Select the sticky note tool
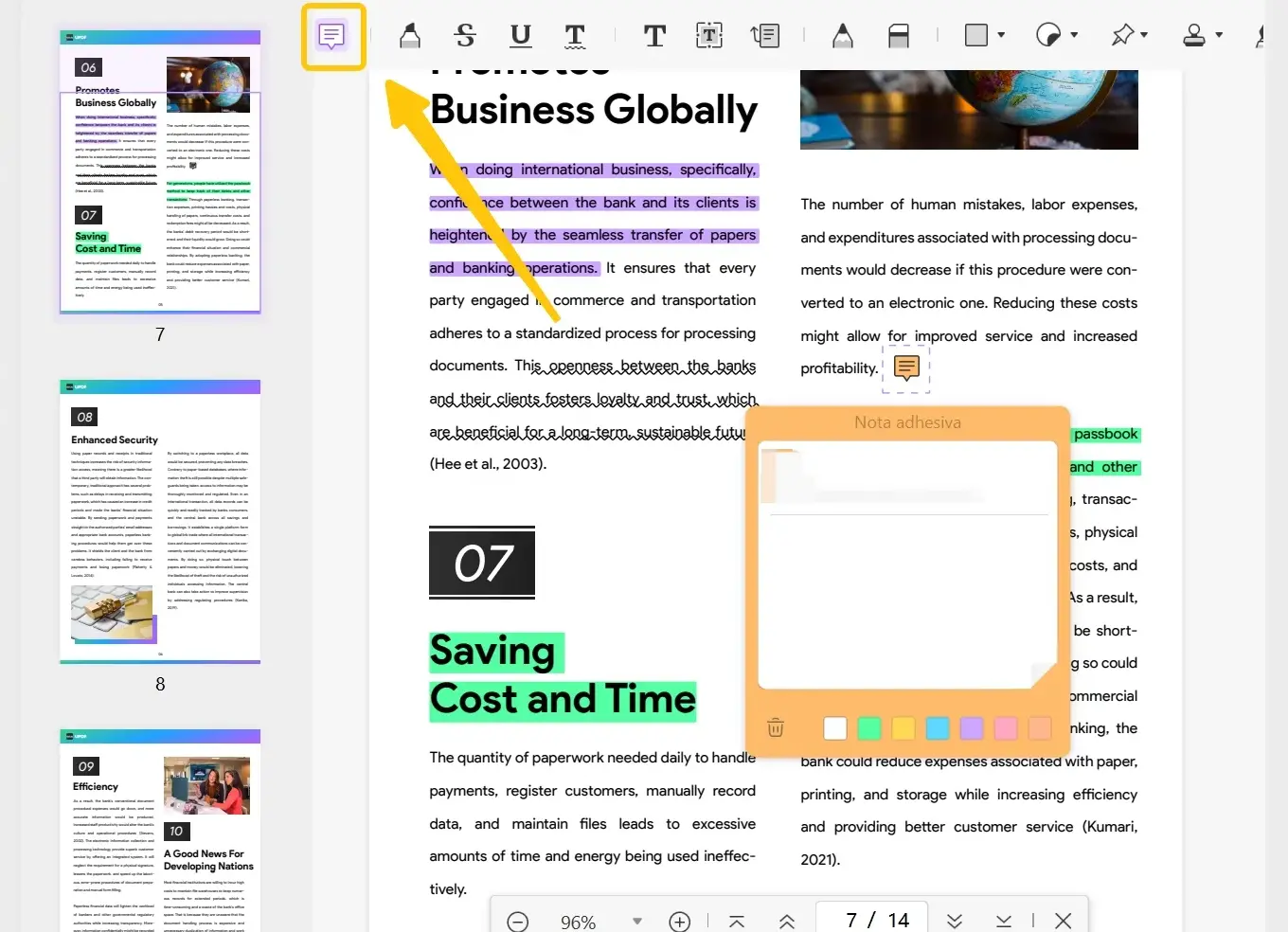This screenshot has width=1288, height=932. pos(331,37)
